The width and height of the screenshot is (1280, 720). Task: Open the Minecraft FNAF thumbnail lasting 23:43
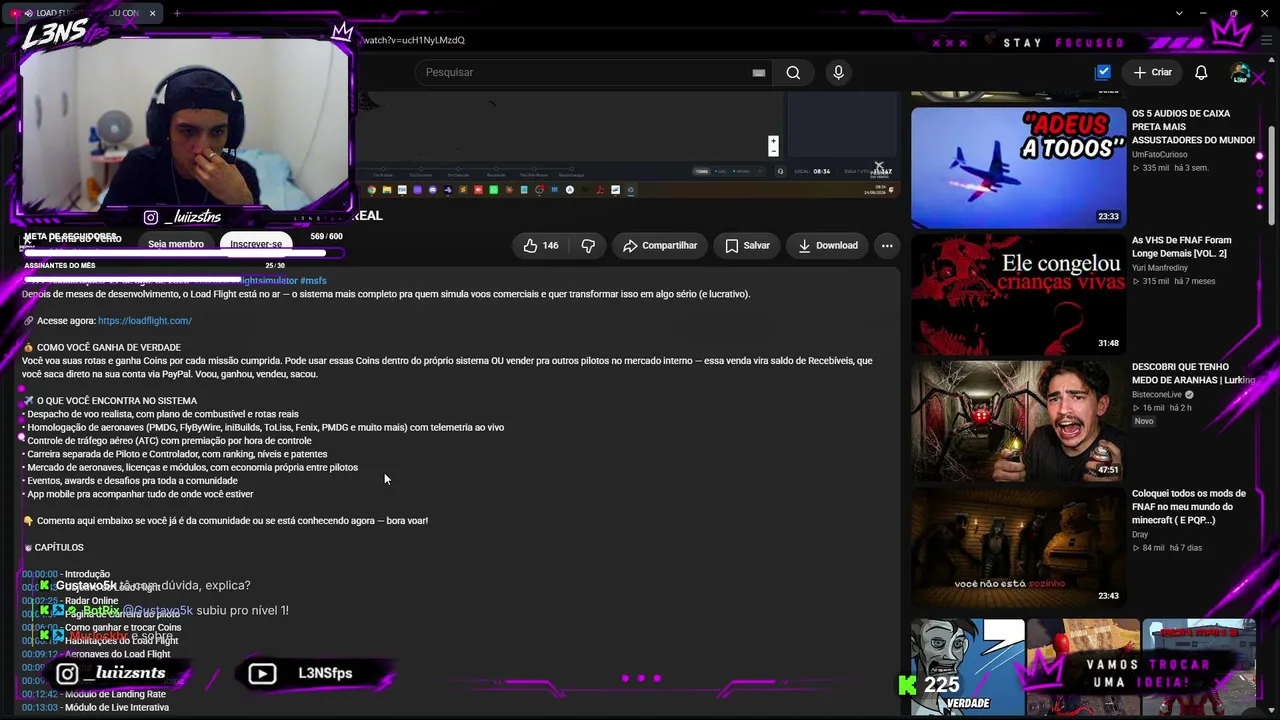(1018, 547)
